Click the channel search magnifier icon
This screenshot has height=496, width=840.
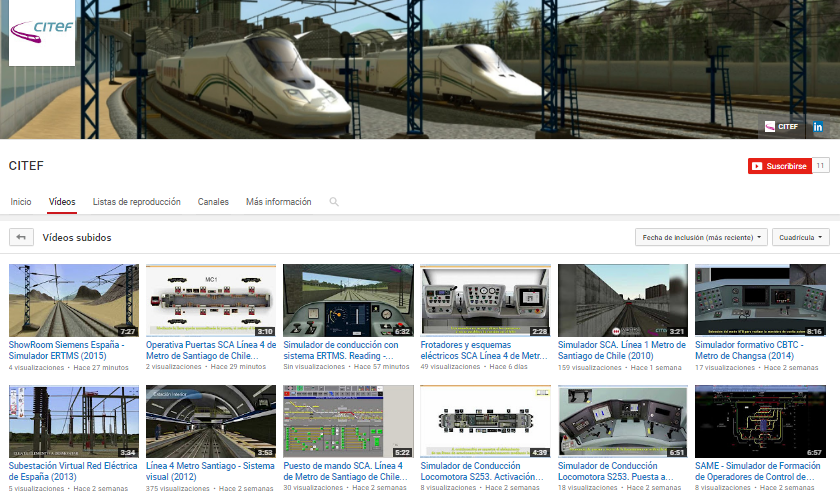333,202
